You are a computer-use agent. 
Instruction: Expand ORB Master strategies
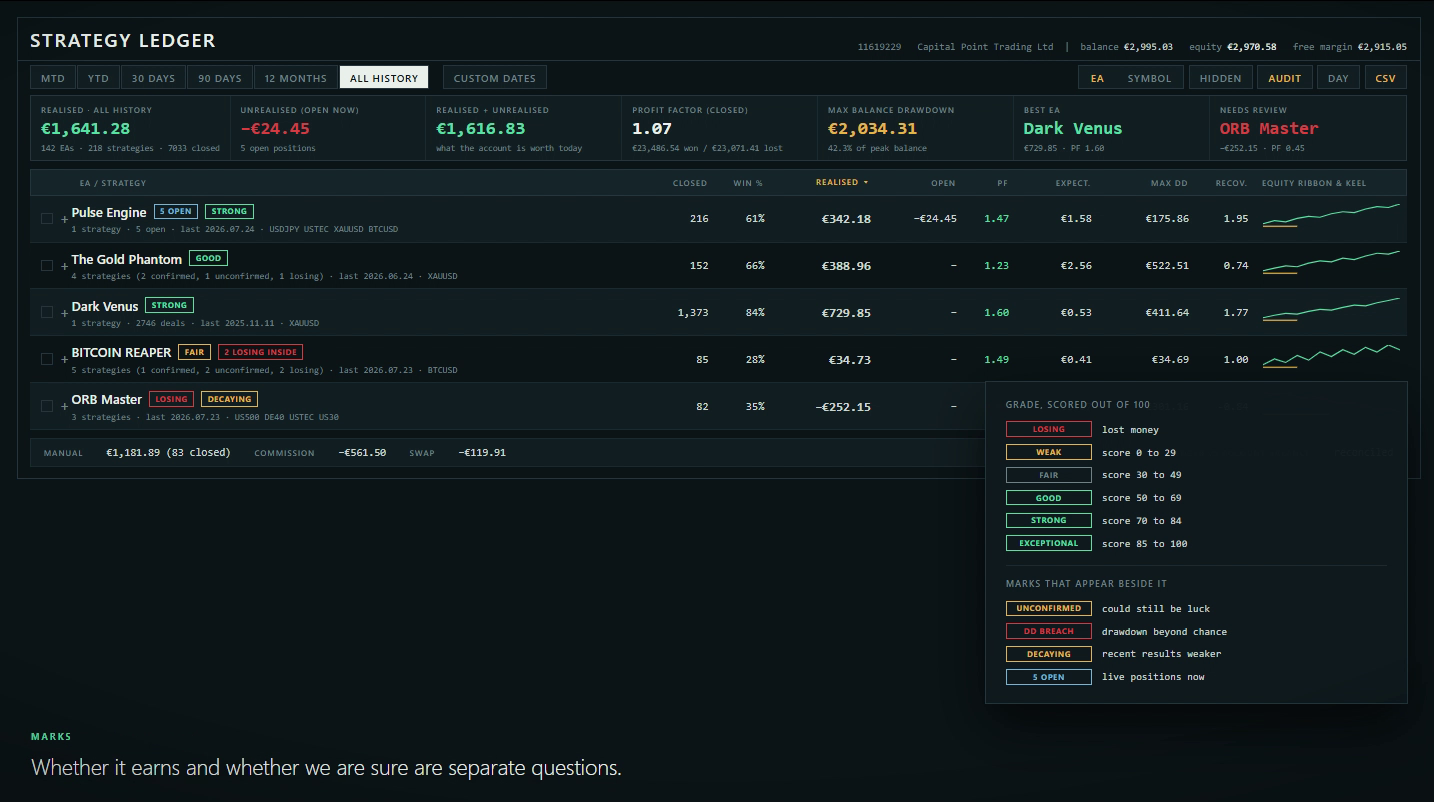pyautogui.click(x=65, y=406)
